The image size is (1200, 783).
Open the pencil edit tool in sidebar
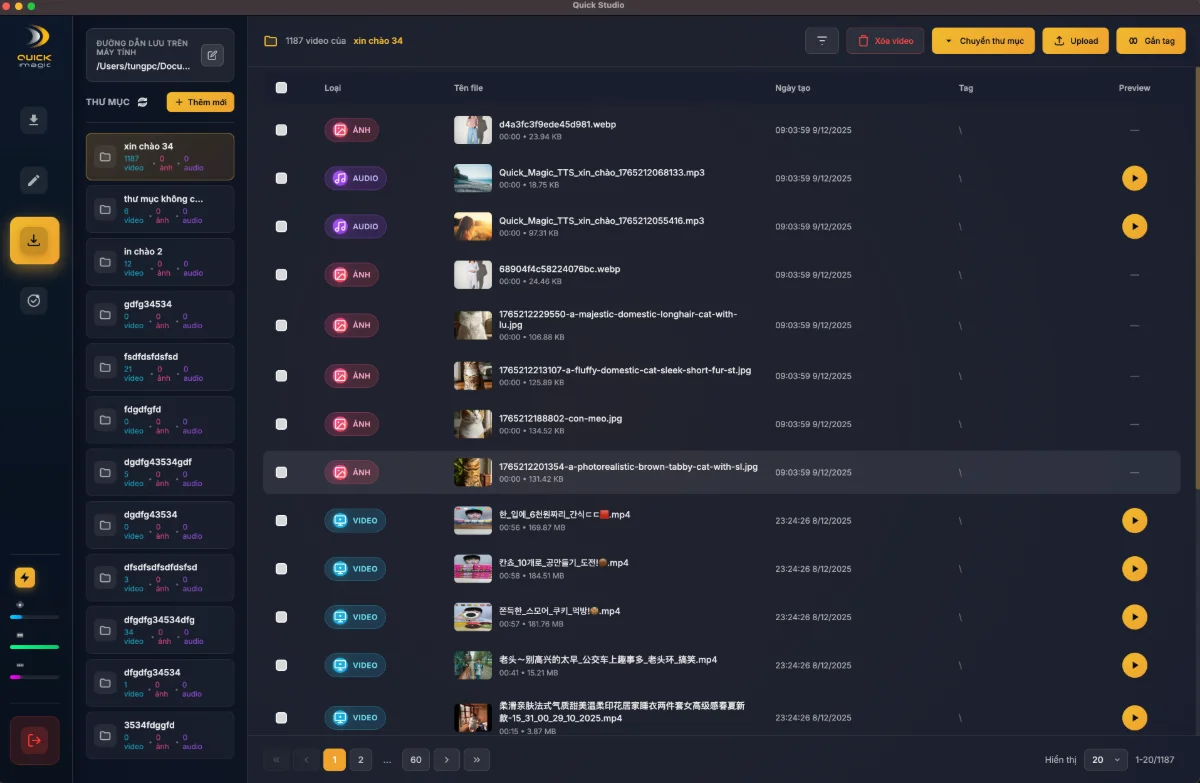click(x=34, y=181)
